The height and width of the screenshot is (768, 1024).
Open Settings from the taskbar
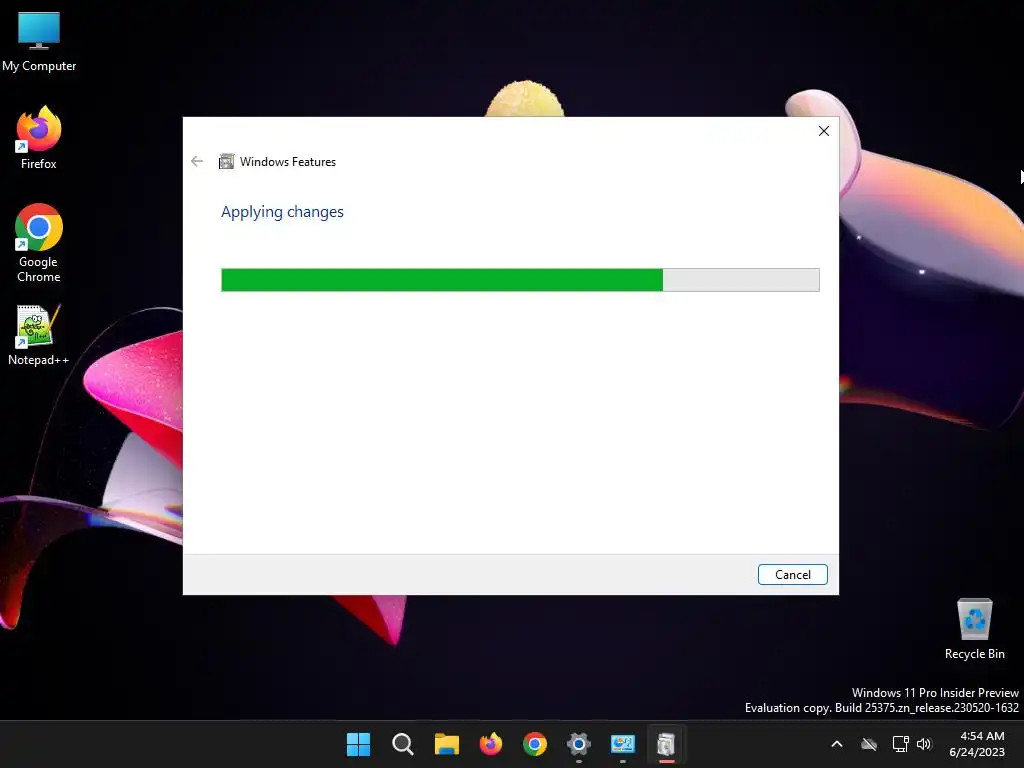579,744
